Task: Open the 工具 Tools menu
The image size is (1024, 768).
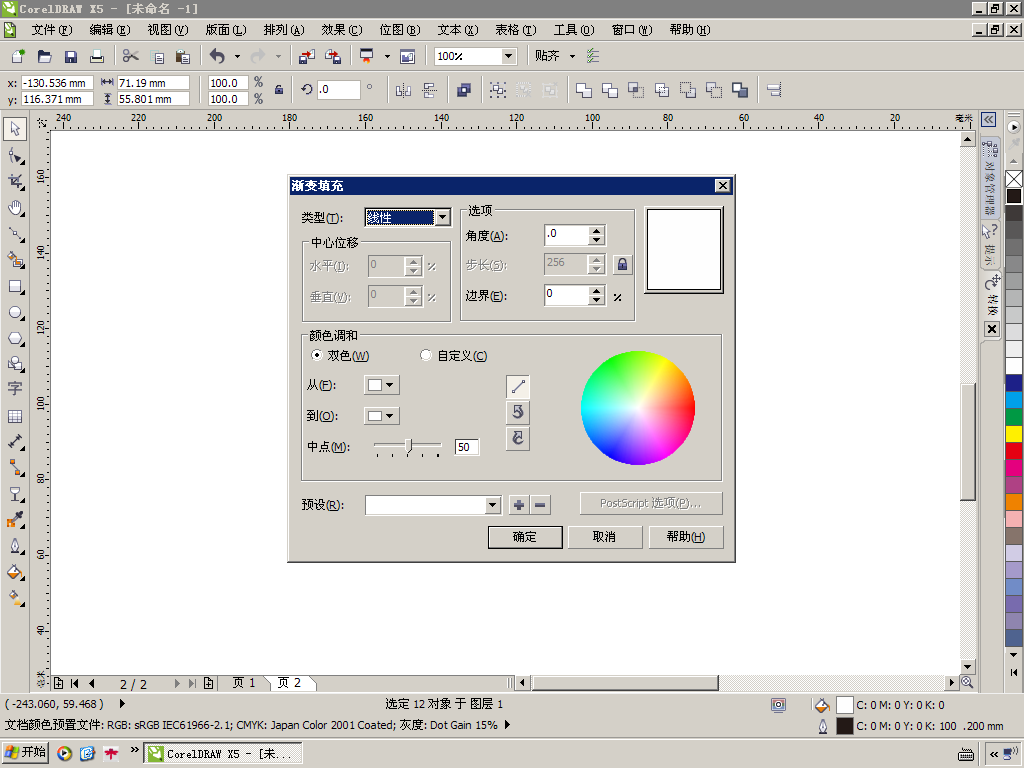Action: pyautogui.click(x=573, y=30)
